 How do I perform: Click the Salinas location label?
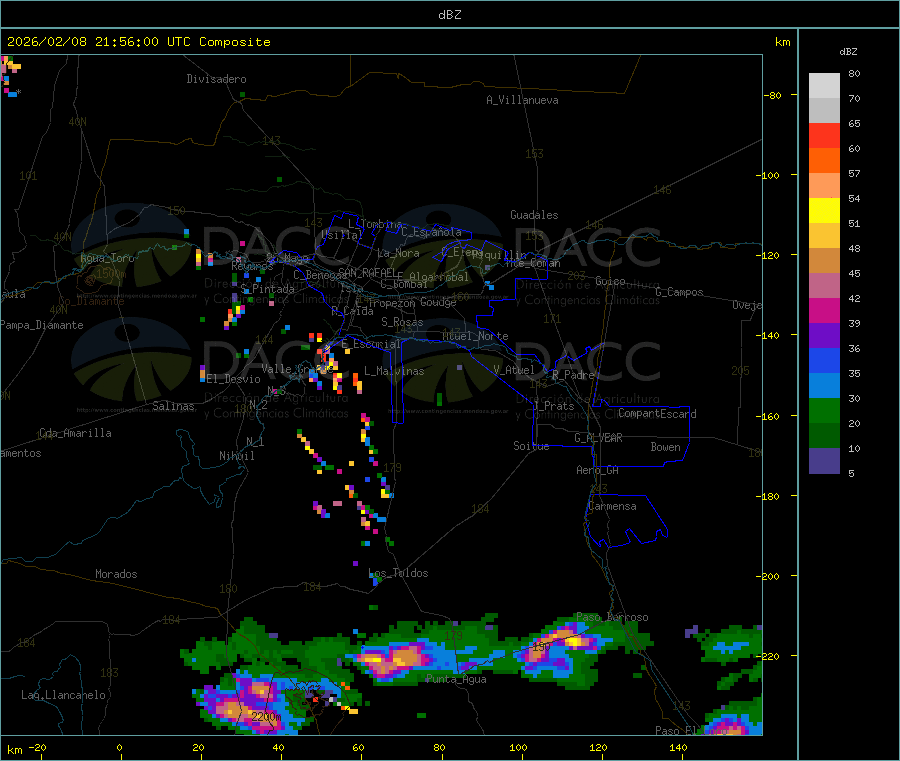pos(173,406)
